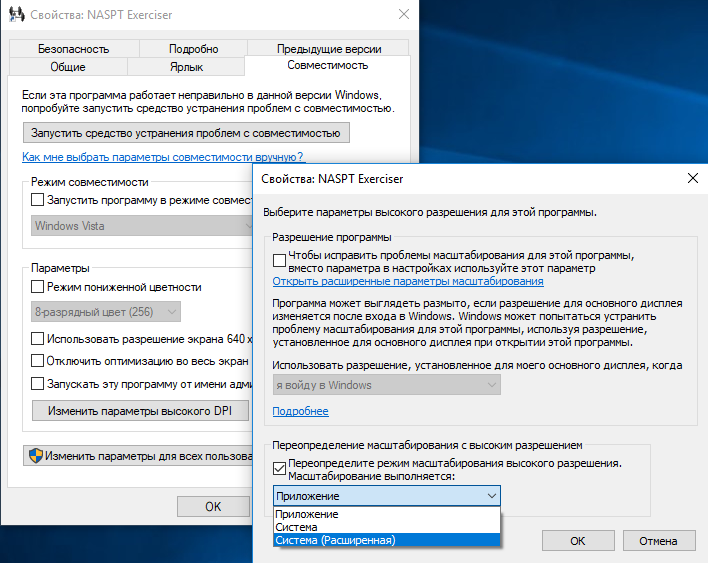708x563 pixels.
Task: Switch to the Подробно tab
Action: pyautogui.click(x=193, y=49)
